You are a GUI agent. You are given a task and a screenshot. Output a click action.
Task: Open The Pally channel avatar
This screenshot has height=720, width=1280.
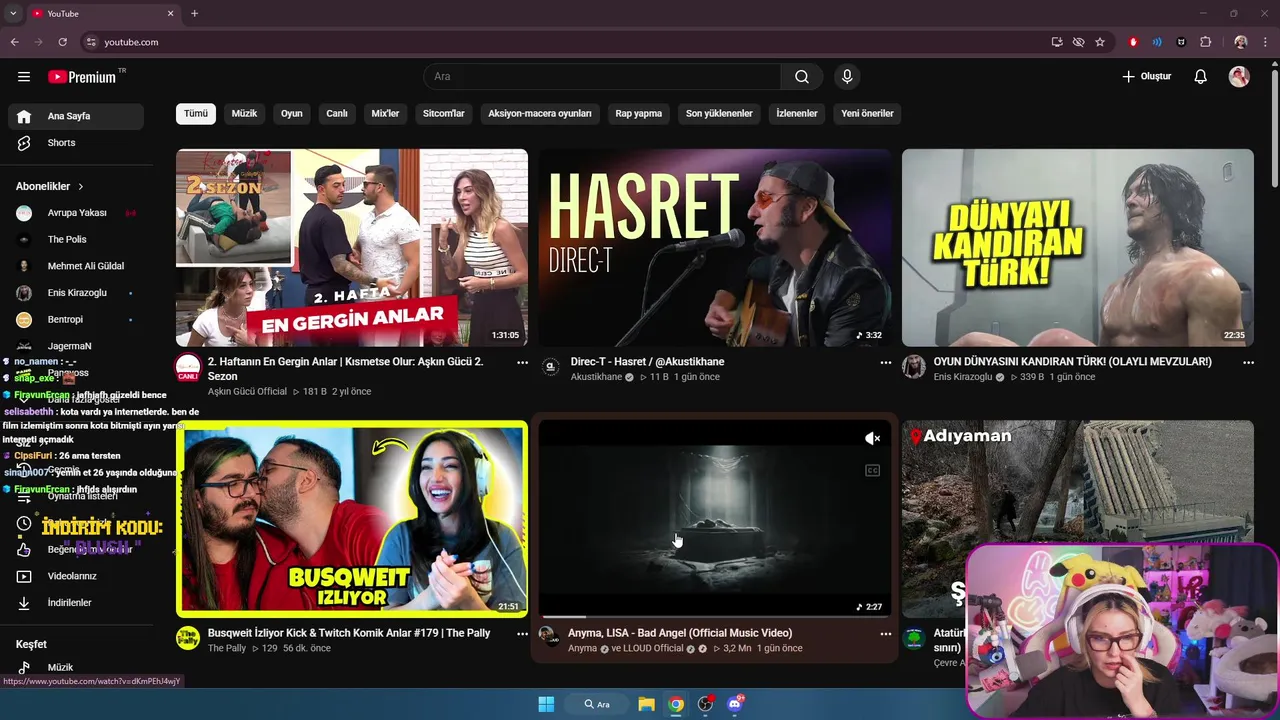(187, 638)
